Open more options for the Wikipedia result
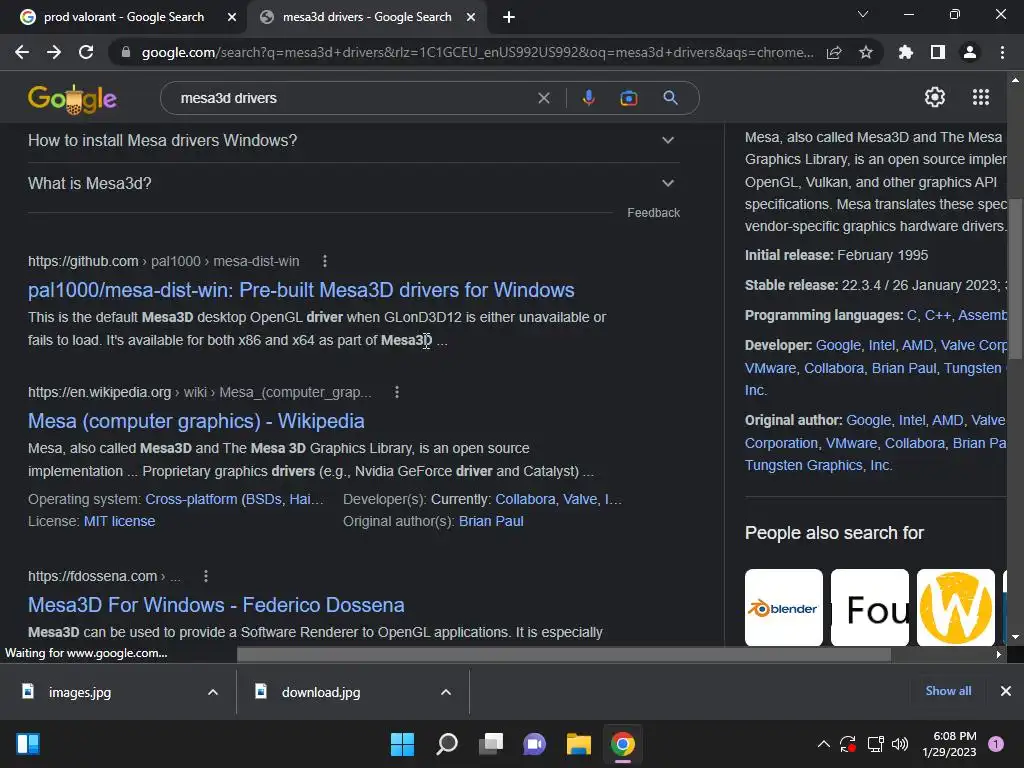 pyautogui.click(x=396, y=392)
